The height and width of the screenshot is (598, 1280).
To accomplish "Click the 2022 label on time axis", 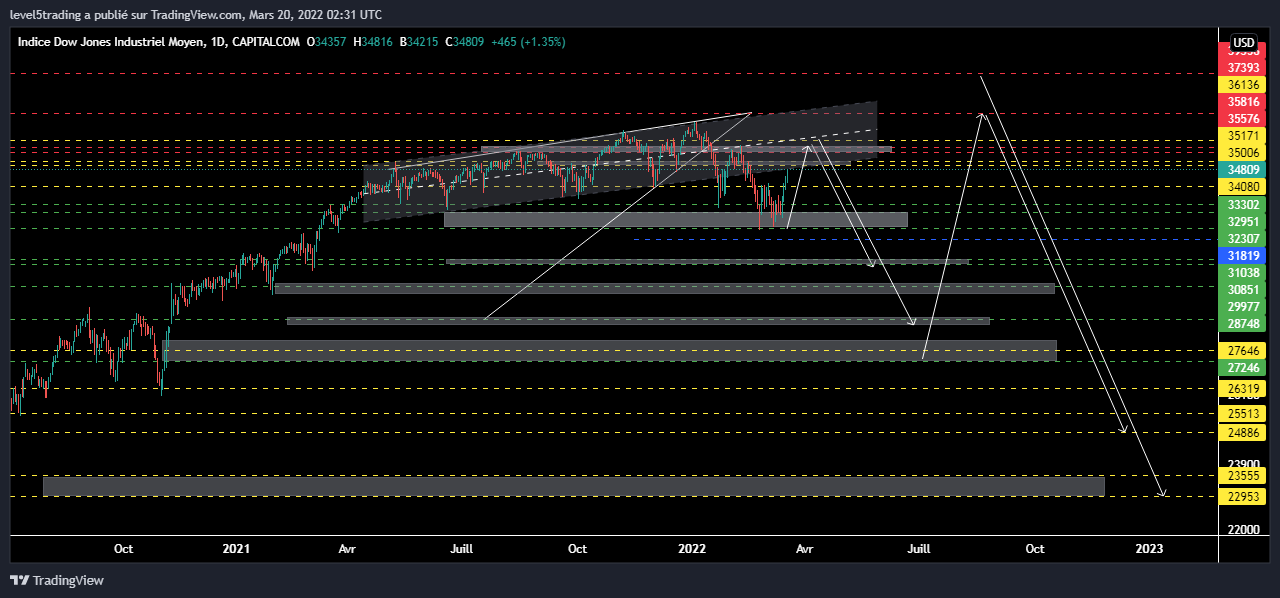I will coord(692,548).
